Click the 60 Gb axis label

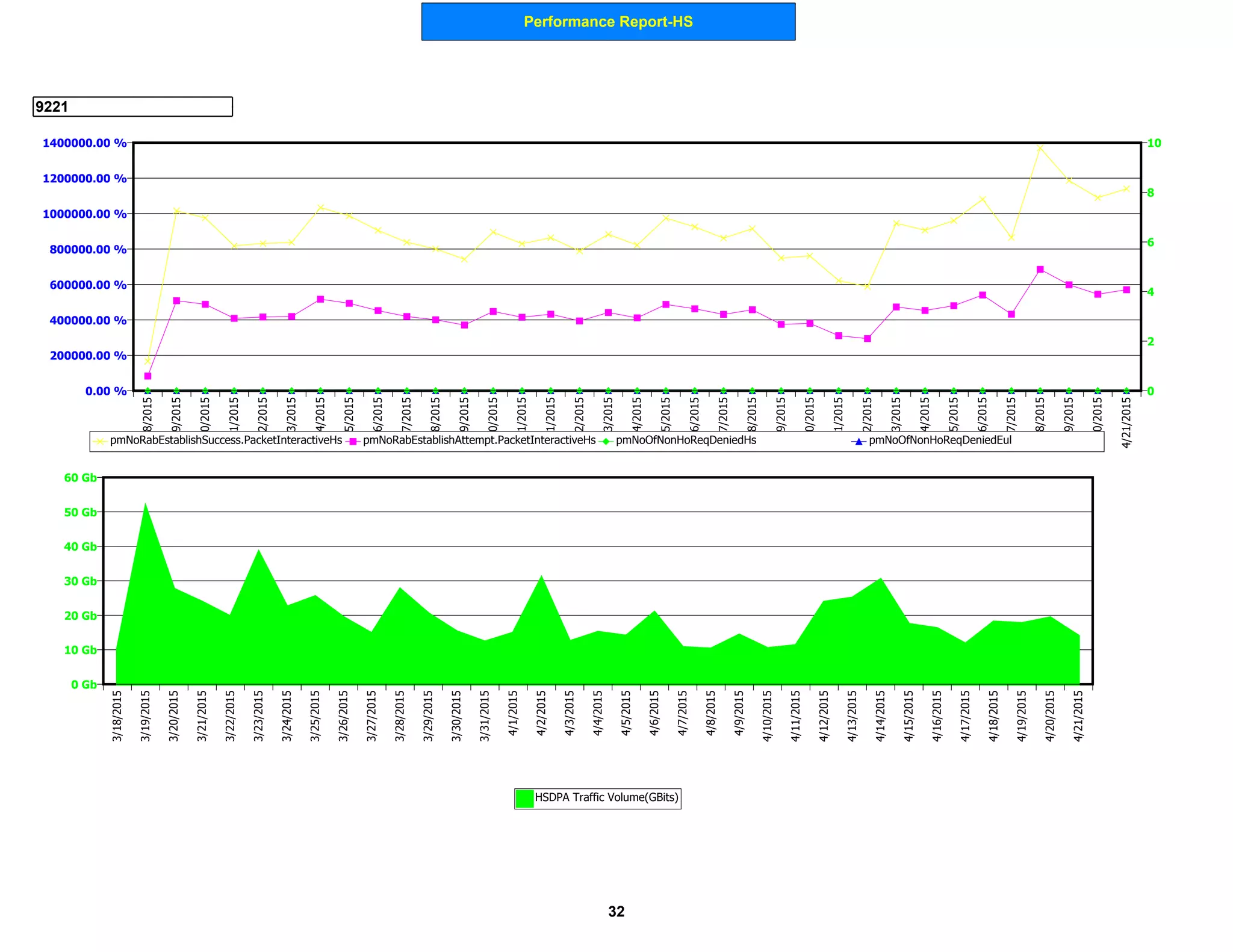coord(80,478)
